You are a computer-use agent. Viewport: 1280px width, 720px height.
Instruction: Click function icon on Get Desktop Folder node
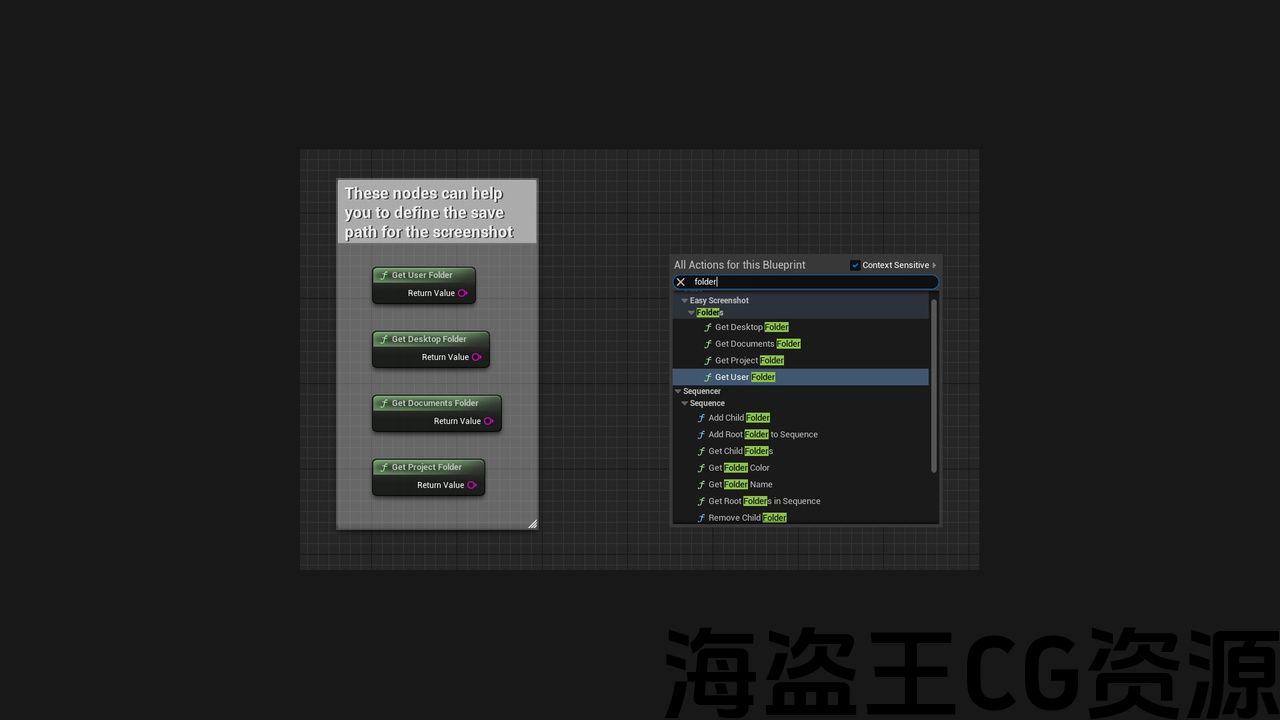(x=384, y=339)
